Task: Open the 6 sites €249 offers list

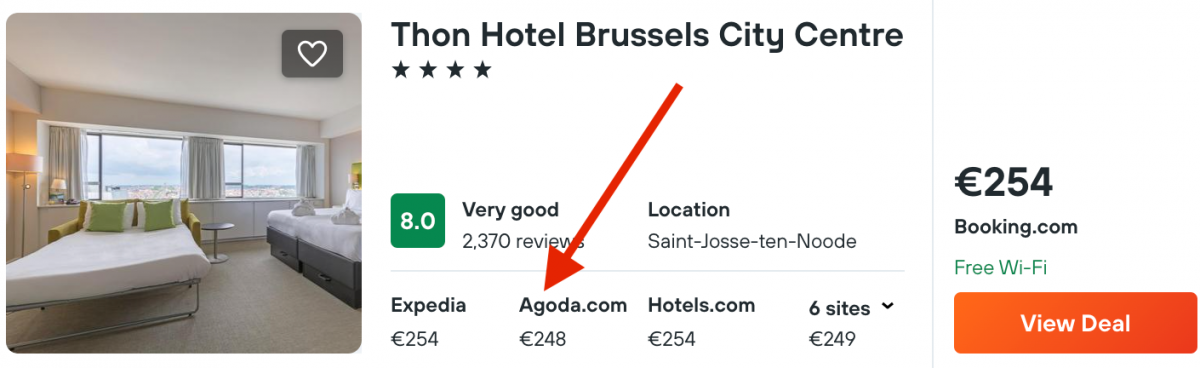Action: 851,322
